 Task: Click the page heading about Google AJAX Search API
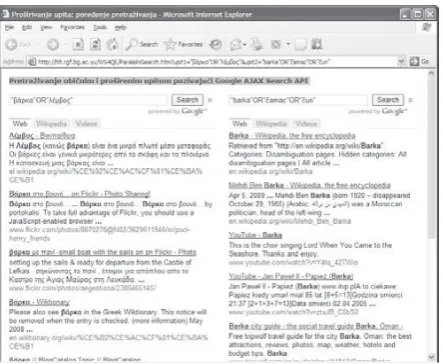click(x=159, y=81)
